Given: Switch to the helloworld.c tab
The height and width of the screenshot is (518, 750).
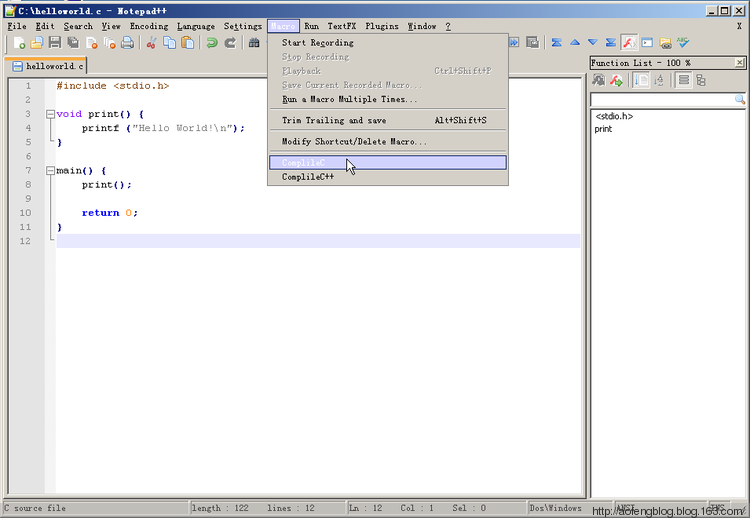Looking at the screenshot, I should [x=47, y=66].
